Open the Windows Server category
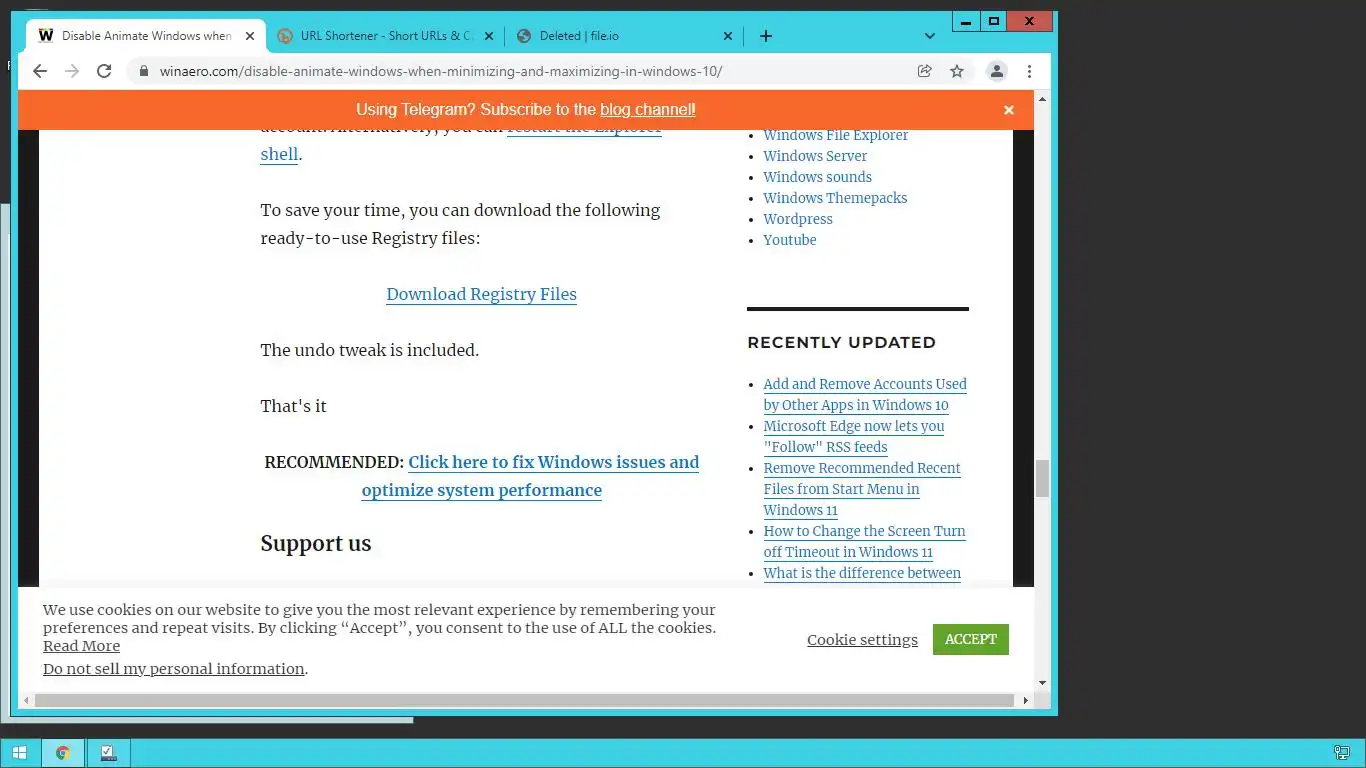The width and height of the screenshot is (1366, 768). pyautogui.click(x=815, y=156)
